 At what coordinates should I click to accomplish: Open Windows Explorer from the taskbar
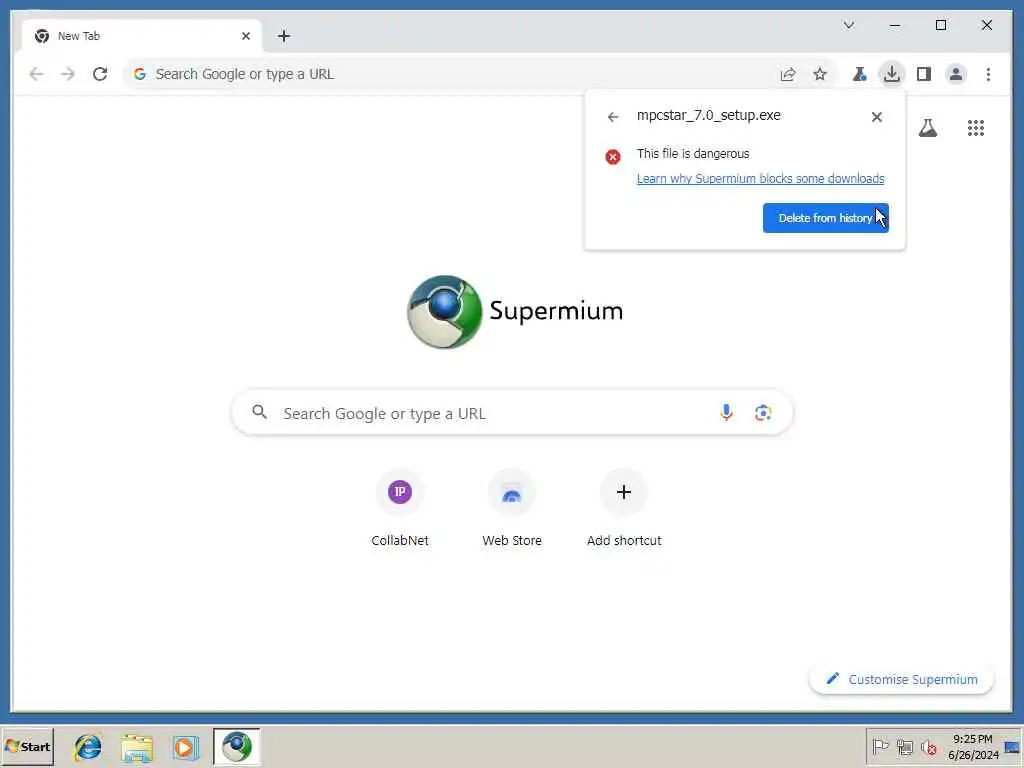pos(136,747)
